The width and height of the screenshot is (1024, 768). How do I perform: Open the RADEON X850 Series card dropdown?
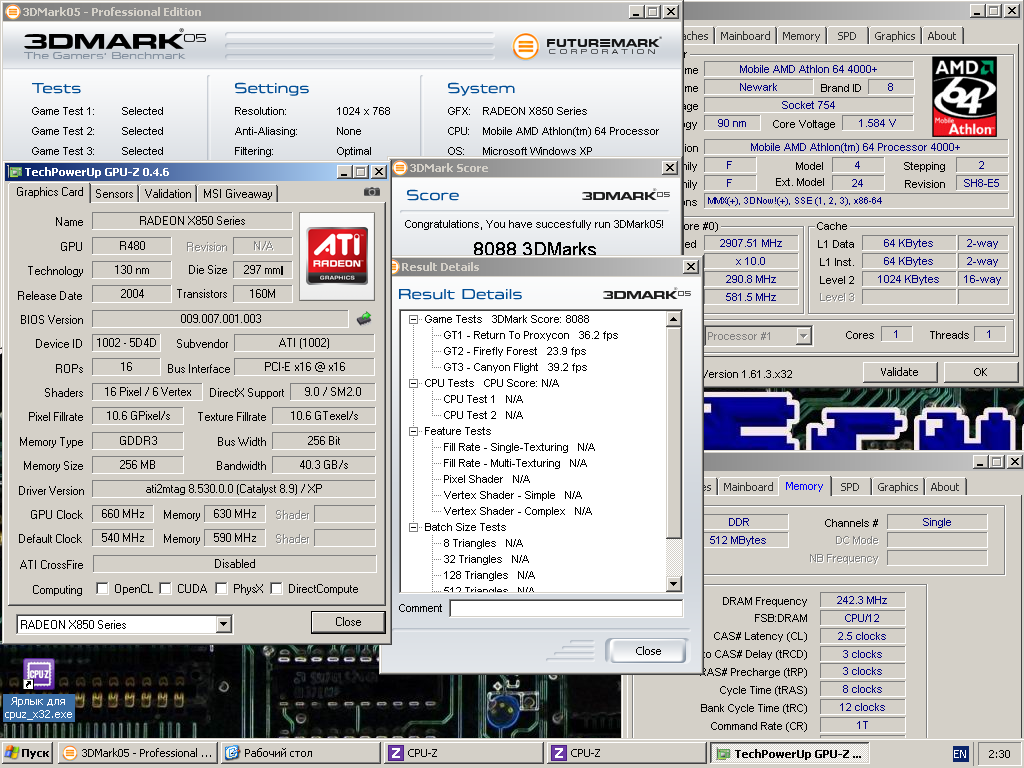223,624
